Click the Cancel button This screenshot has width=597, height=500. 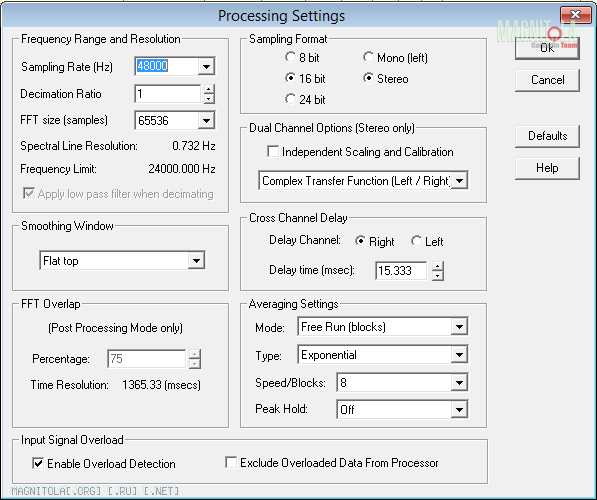(x=548, y=80)
